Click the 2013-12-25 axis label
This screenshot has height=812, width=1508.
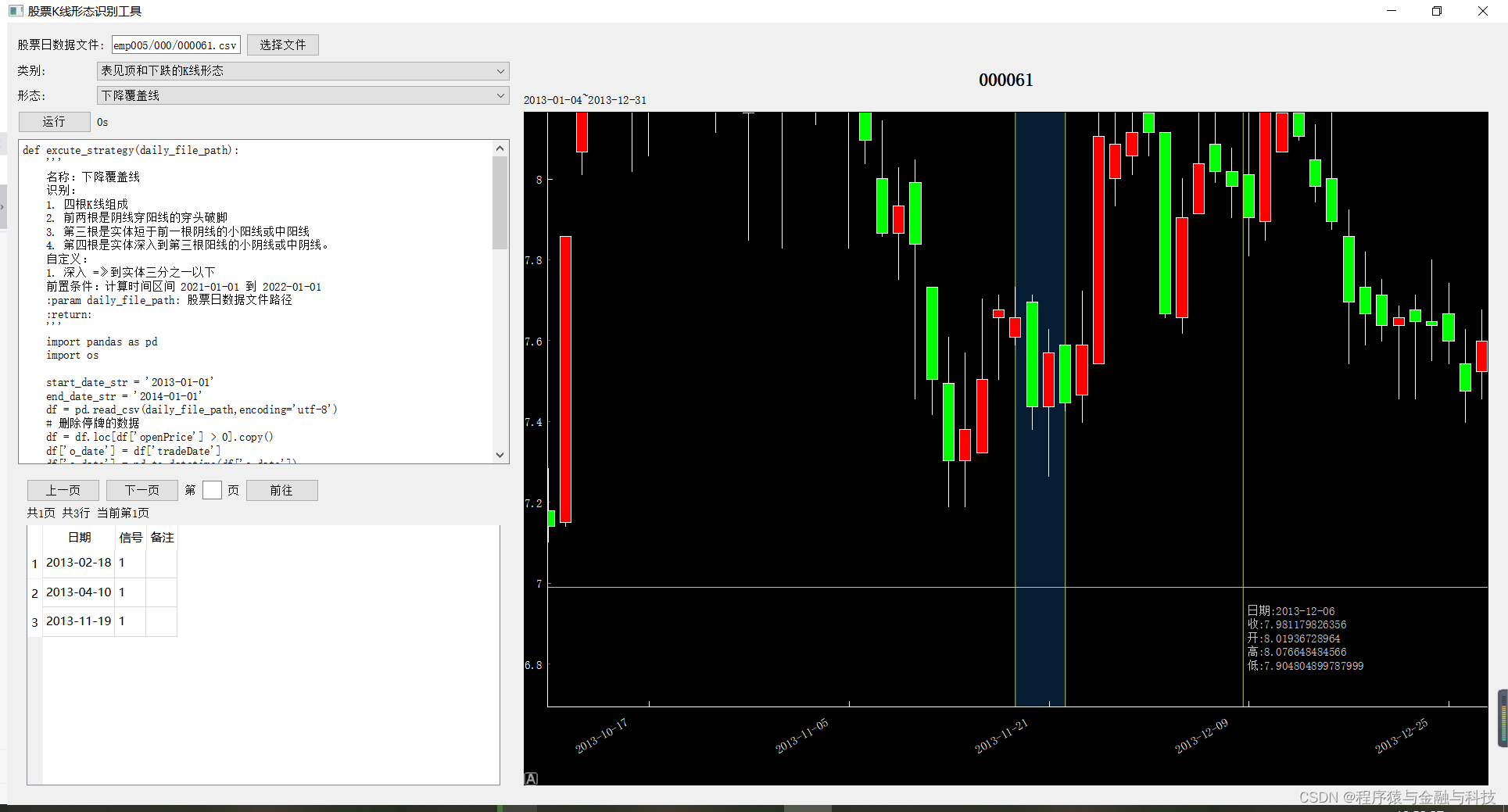[x=1402, y=736]
